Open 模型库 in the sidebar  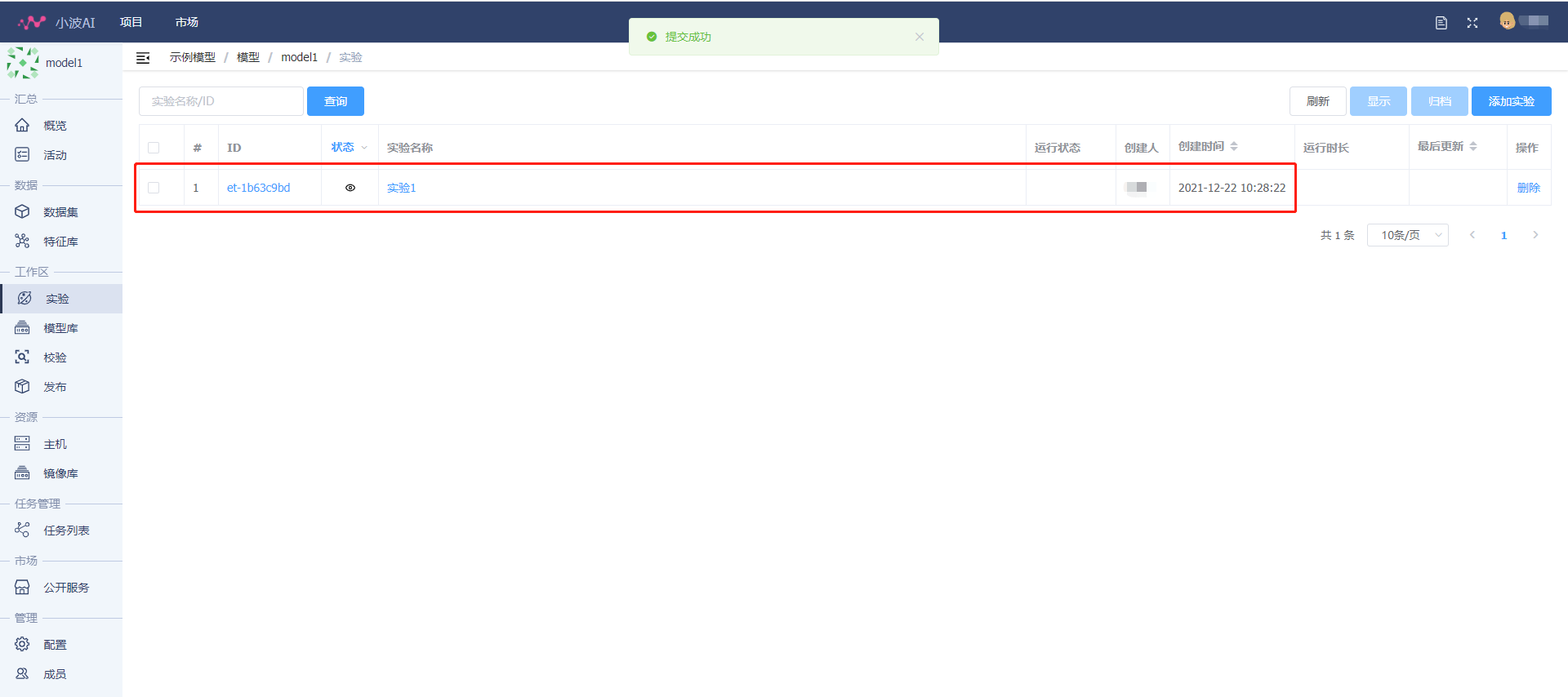click(62, 328)
